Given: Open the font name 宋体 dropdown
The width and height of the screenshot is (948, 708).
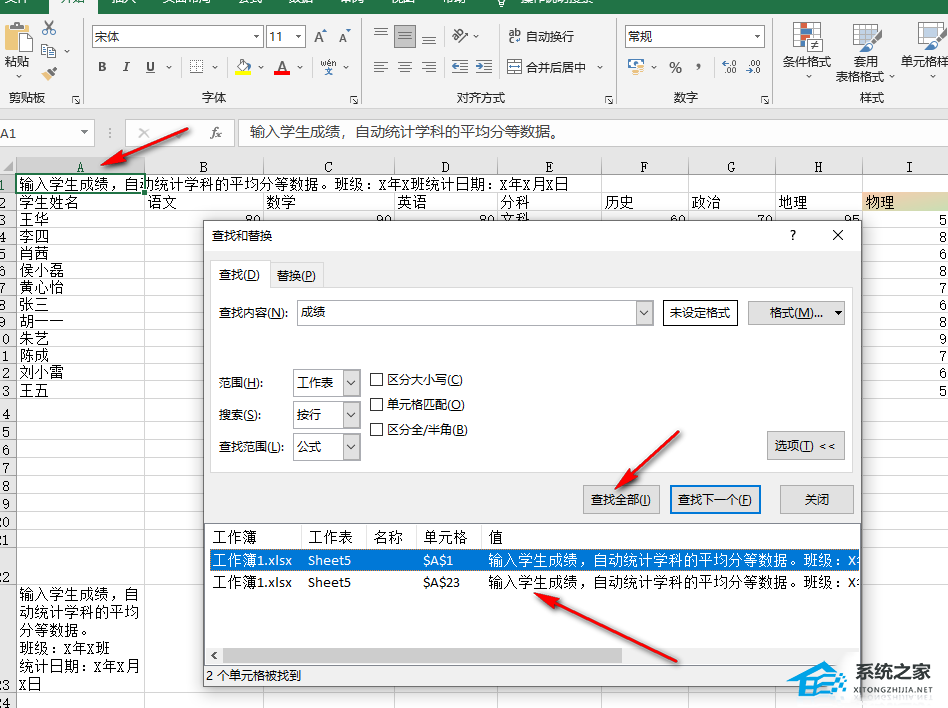Looking at the screenshot, I should (256, 37).
